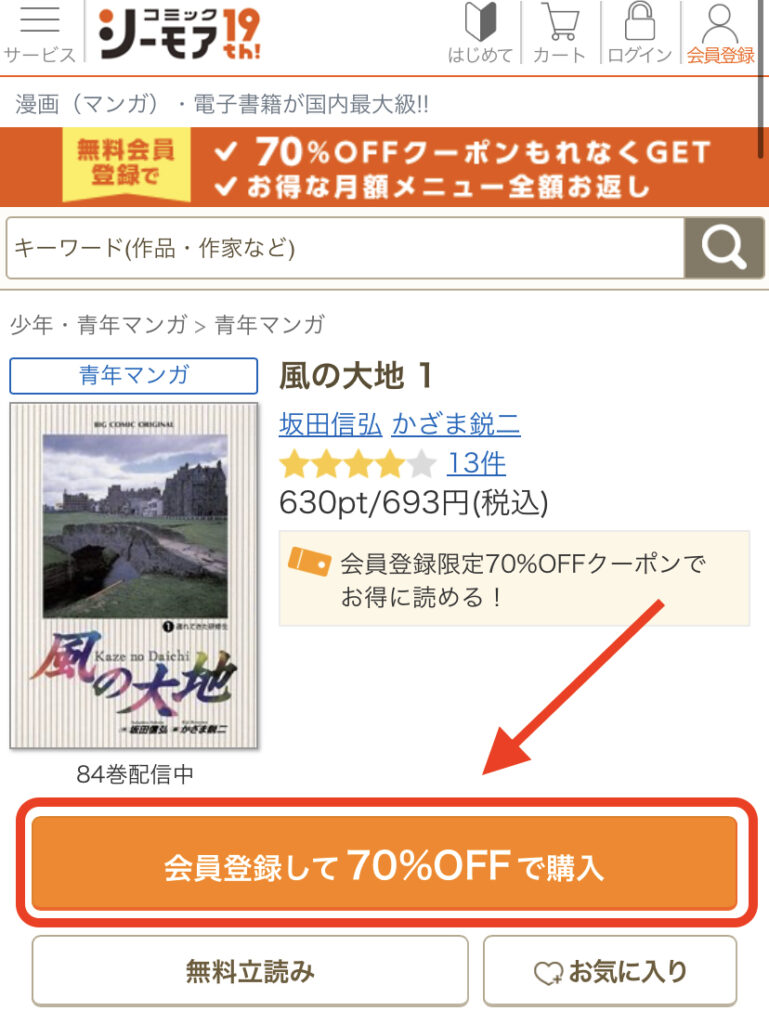The height and width of the screenshot is (1024, 769).
Task: Click the 70%OFF coupon registration banner
Action: tap(384, 167)
